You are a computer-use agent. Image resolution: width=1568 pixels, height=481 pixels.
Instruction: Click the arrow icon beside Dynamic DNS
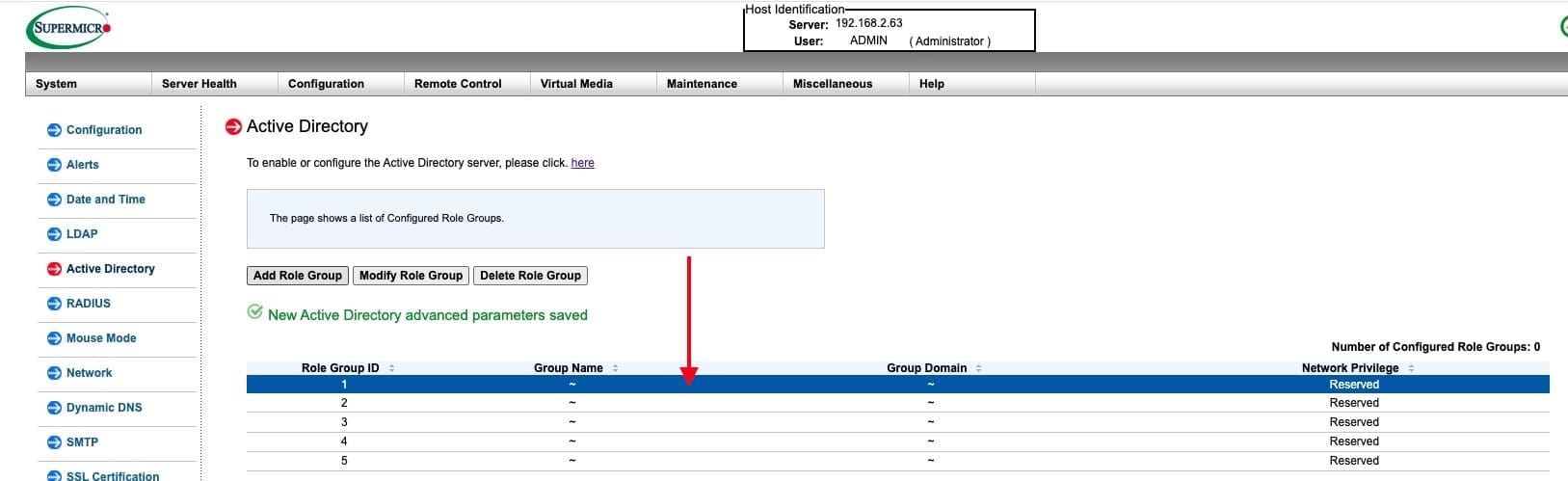54,408
